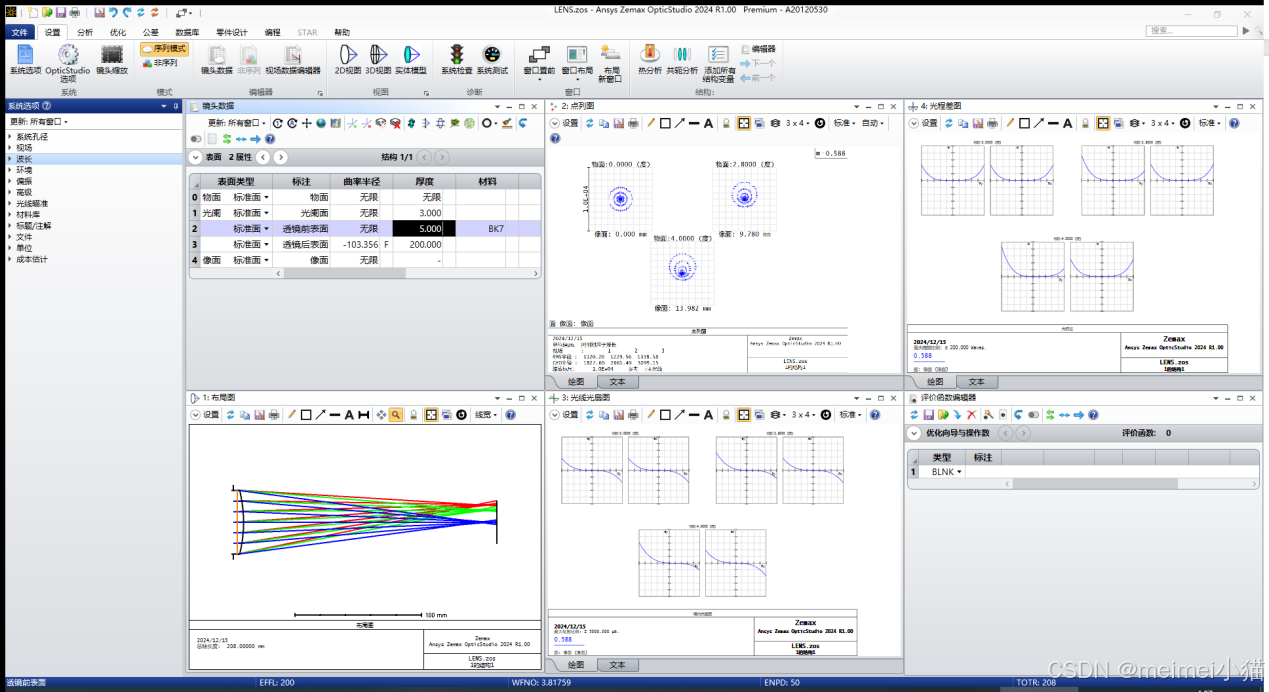The width and height of the screenshot is (1269, 692).
Task: Click the search box in title bar
Action: (1192, 31)
